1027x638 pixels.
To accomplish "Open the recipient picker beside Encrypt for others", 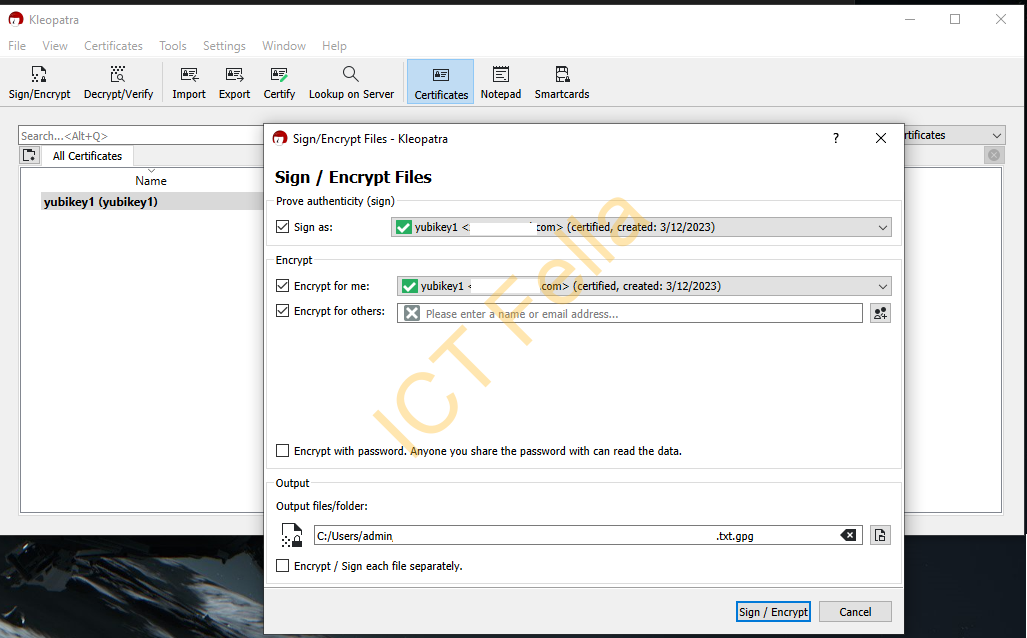I will (880, 312).
